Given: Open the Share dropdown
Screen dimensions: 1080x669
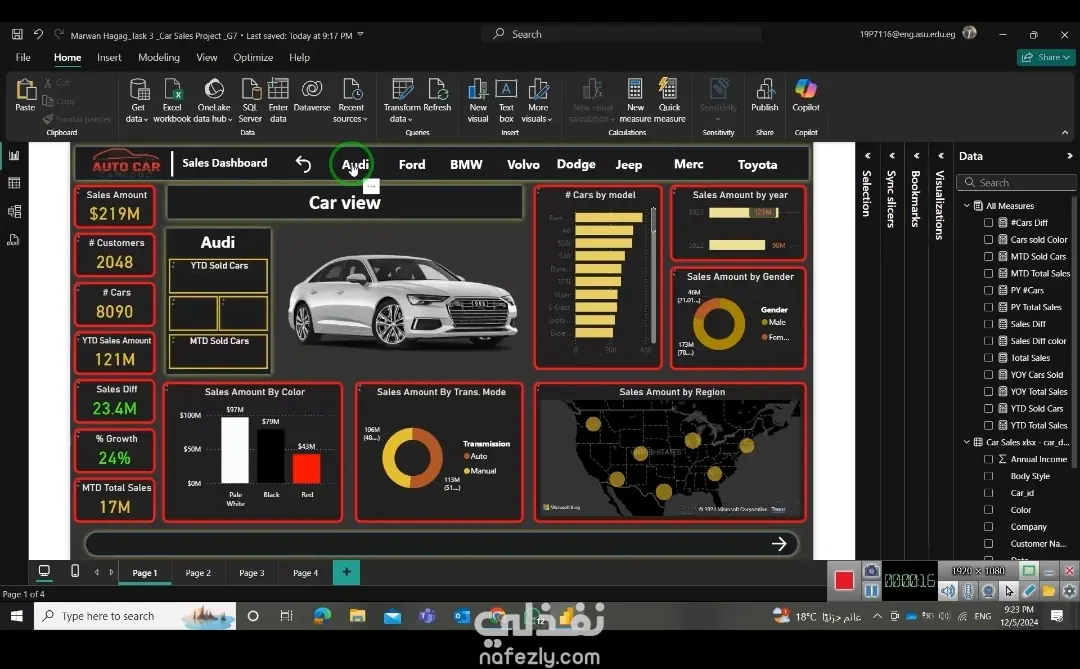Looking at the screenshot, I should tap(1046, 57).
